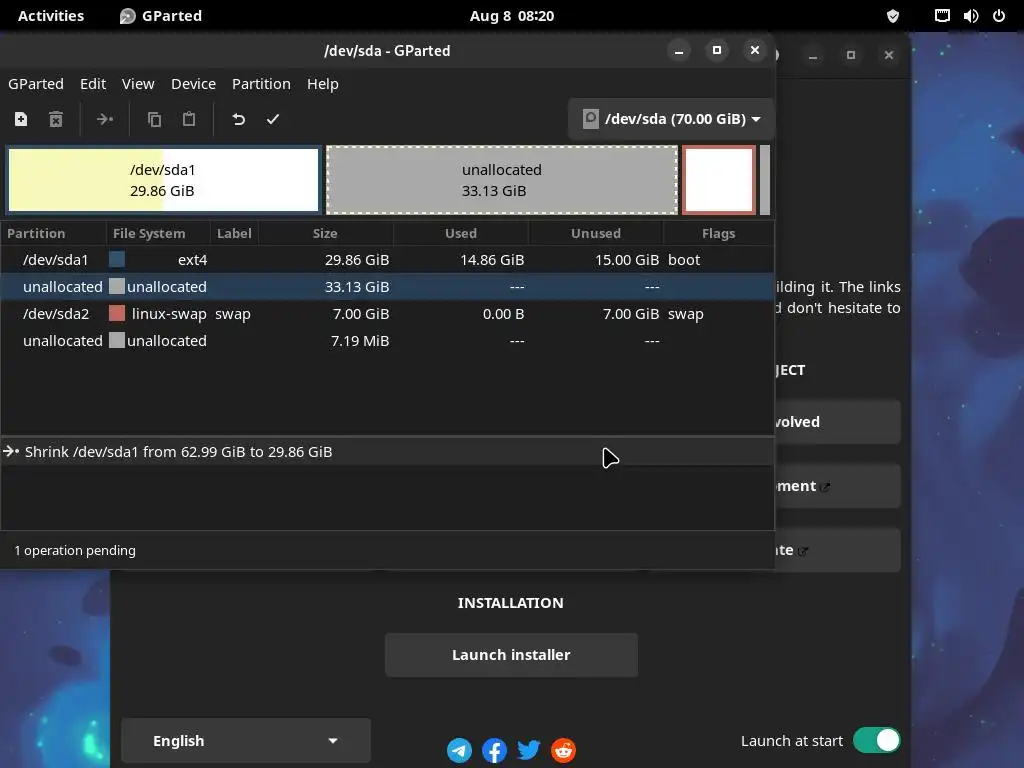Apply all operations with the checkmark icon
Screen dimensions: 1024x768
tap(273, 119)
